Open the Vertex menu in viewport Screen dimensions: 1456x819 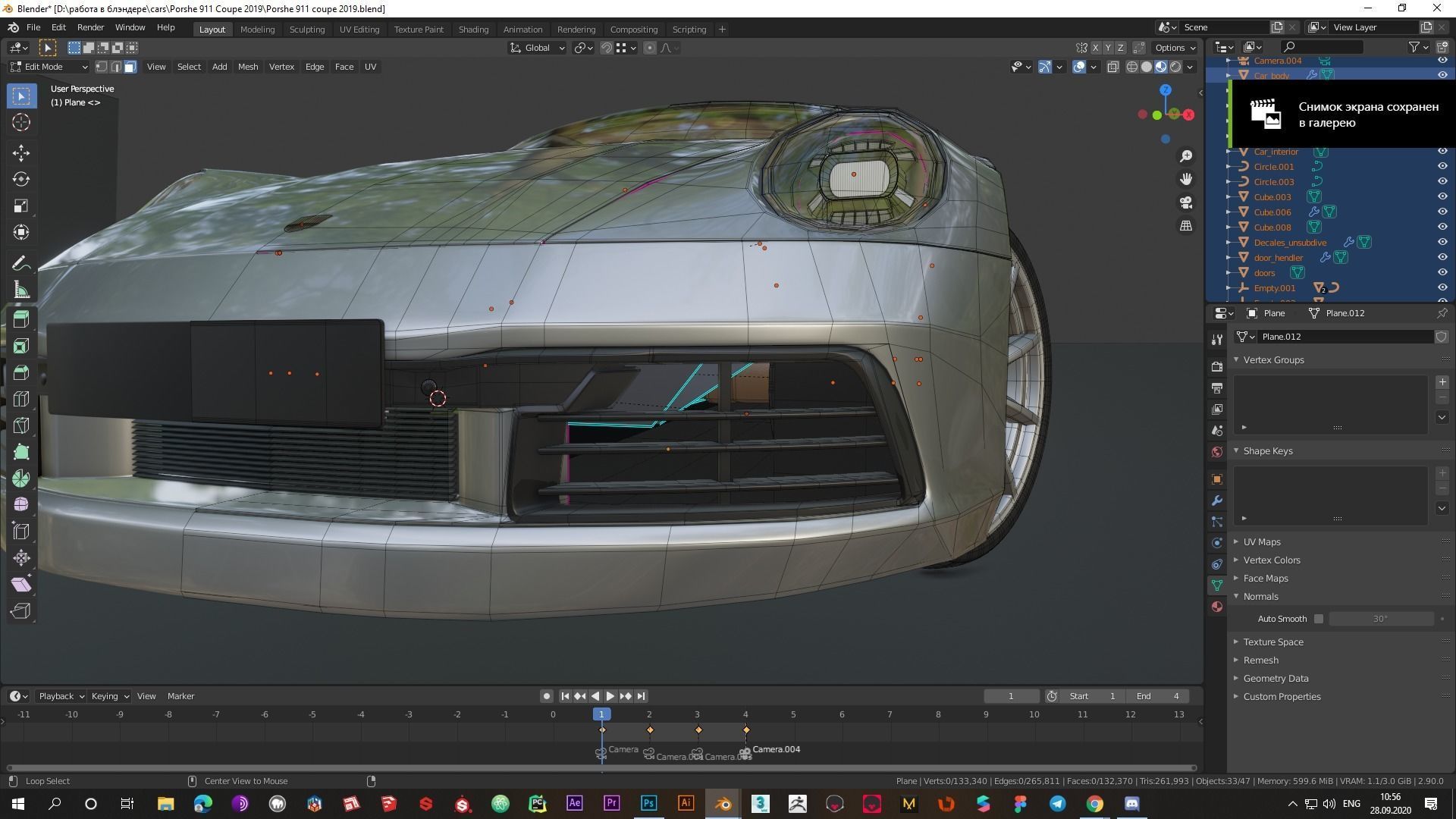coord(281,67)
